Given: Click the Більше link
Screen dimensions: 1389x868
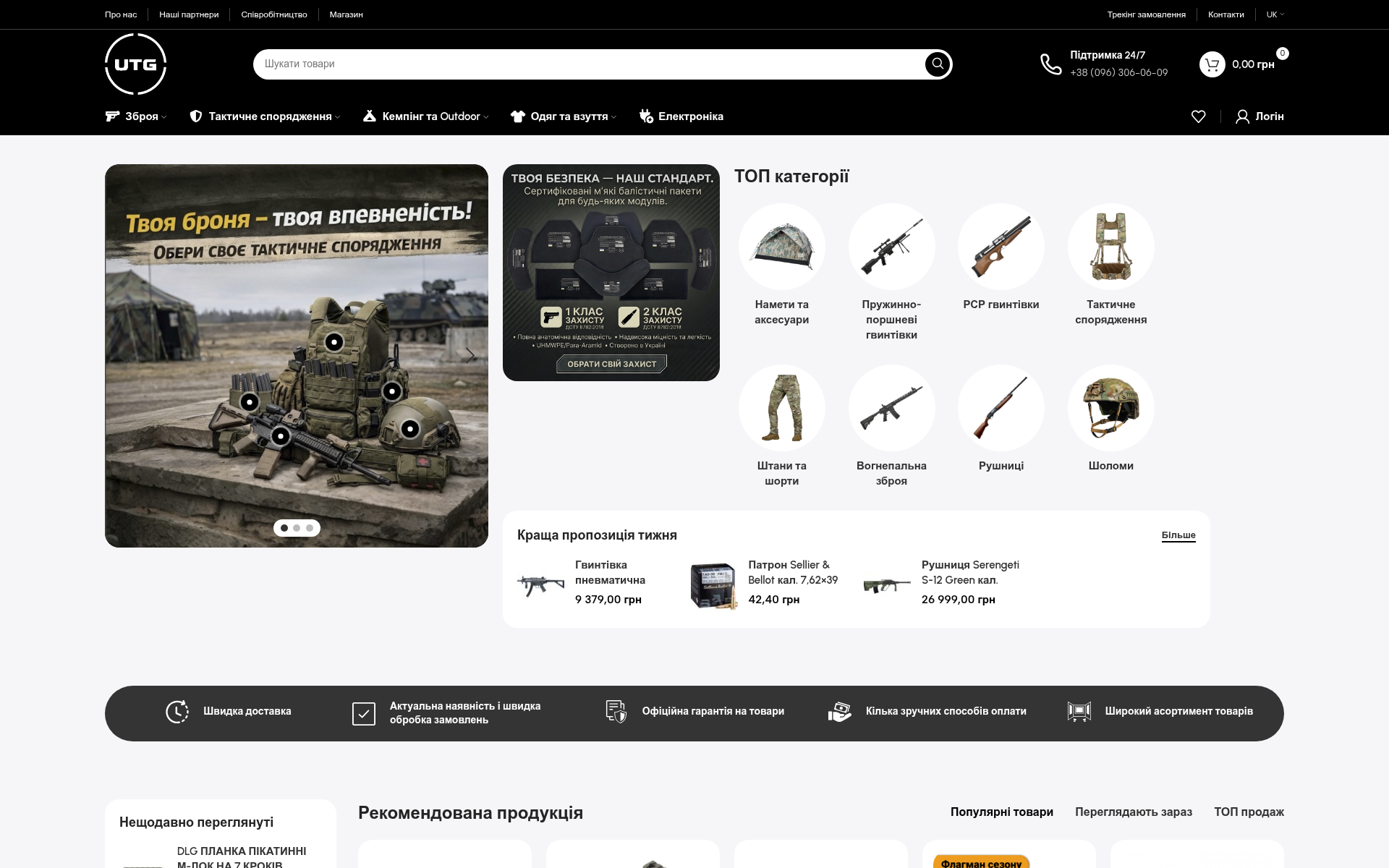Looking at the screenshot, I should (1178, 535).
